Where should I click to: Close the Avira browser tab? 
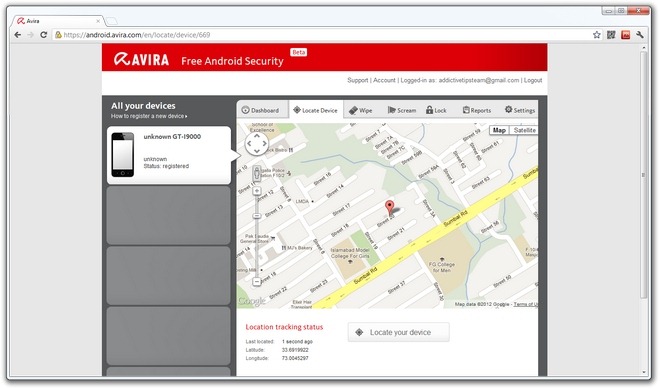pyautogui.click(x=98, y=21)
